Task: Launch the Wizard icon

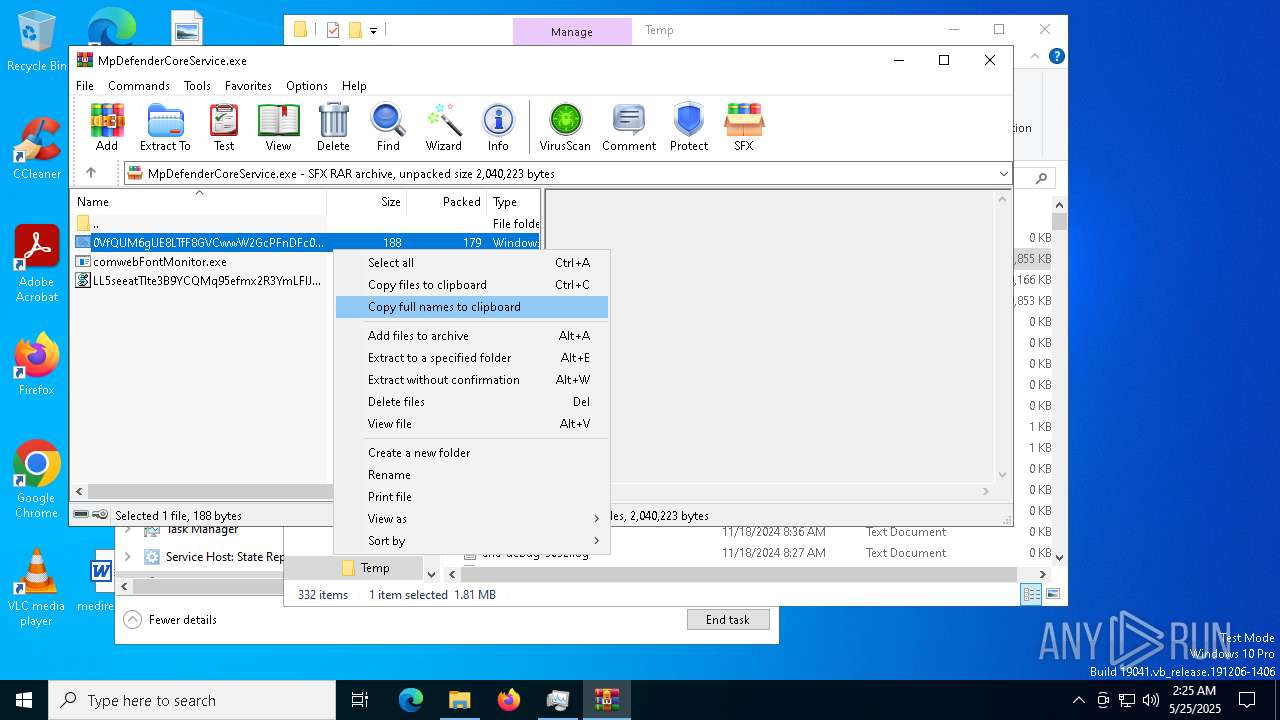Action: 443,127
